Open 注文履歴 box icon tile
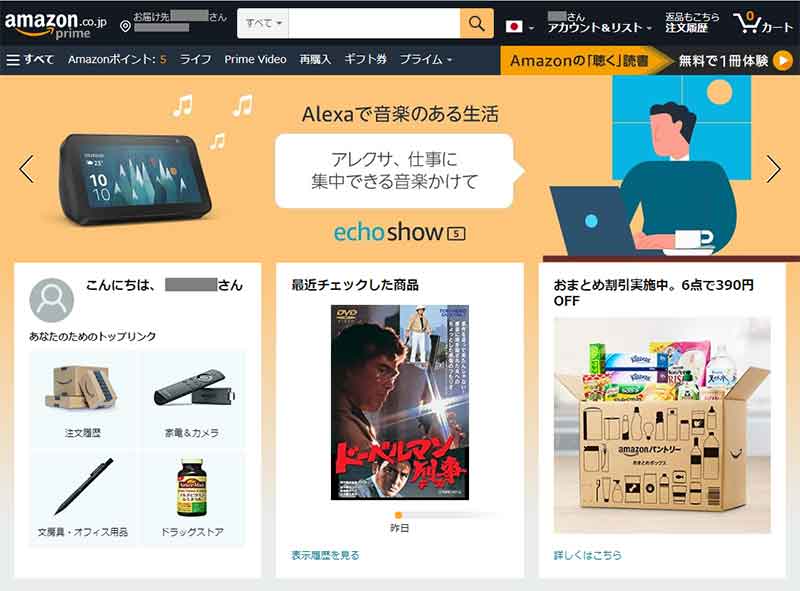This screenshot has height=591, width=800. tap(82, 399)
